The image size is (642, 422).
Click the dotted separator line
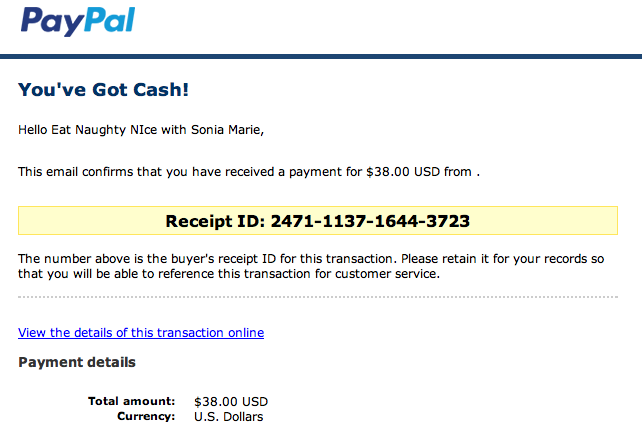(x=318, y=297)
